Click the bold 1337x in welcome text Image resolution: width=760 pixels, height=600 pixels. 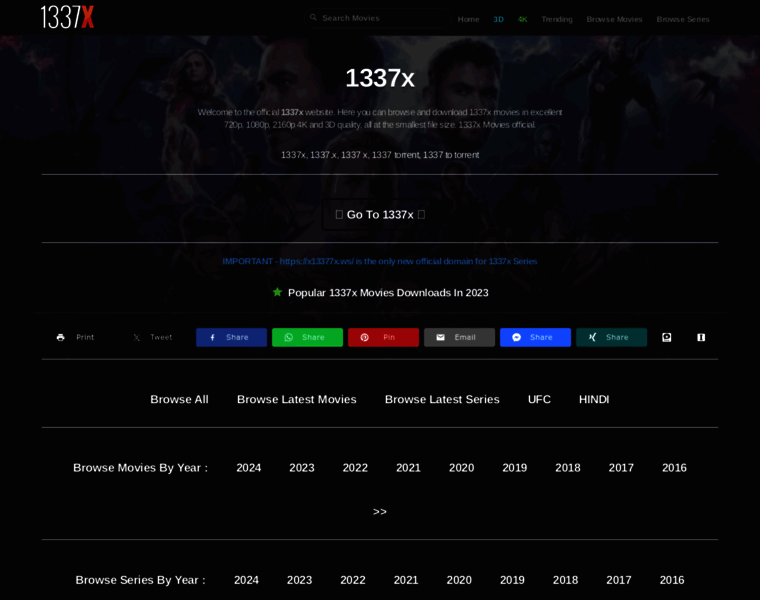(x=292, y=112)
